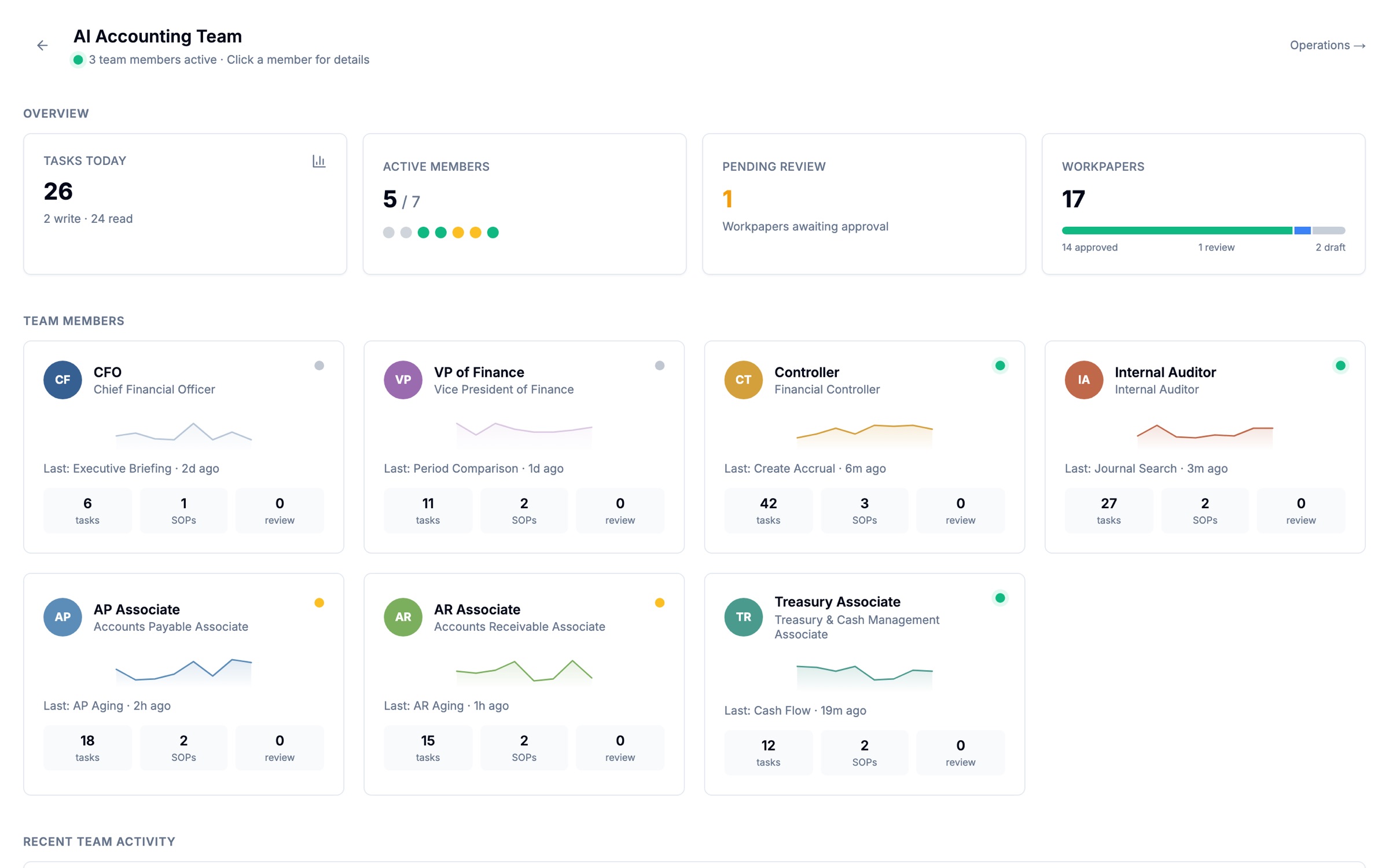This screenshot has width=1389, height=868.
Task: Open Treasury Associate's 12 tasks stat
Action: pyautogui.click(x=768, y=752)
